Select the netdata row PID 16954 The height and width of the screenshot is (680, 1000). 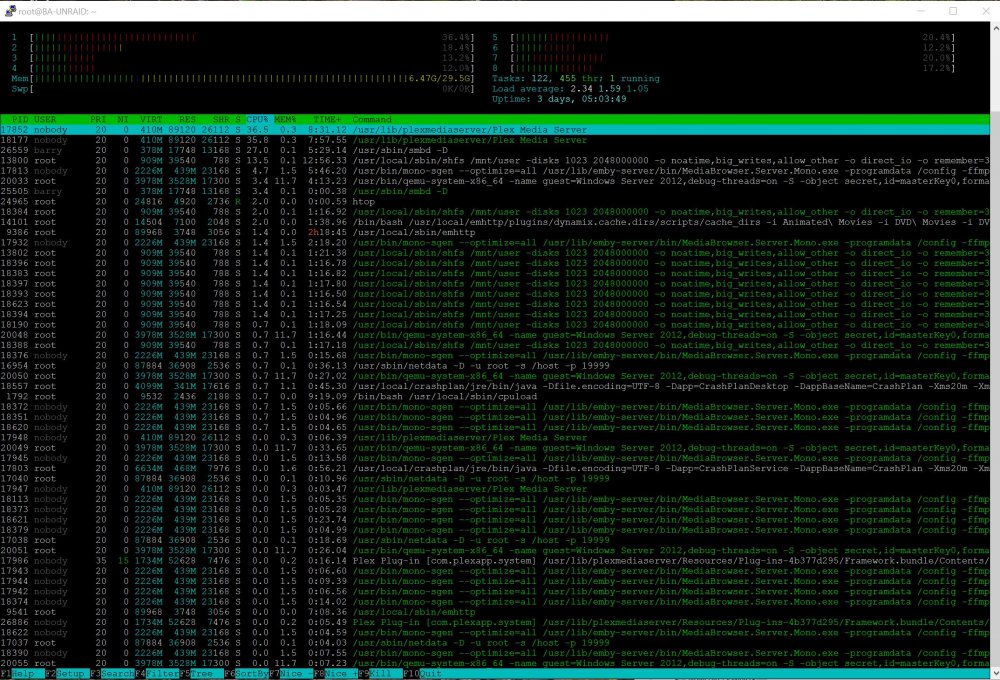coord(495,366)
